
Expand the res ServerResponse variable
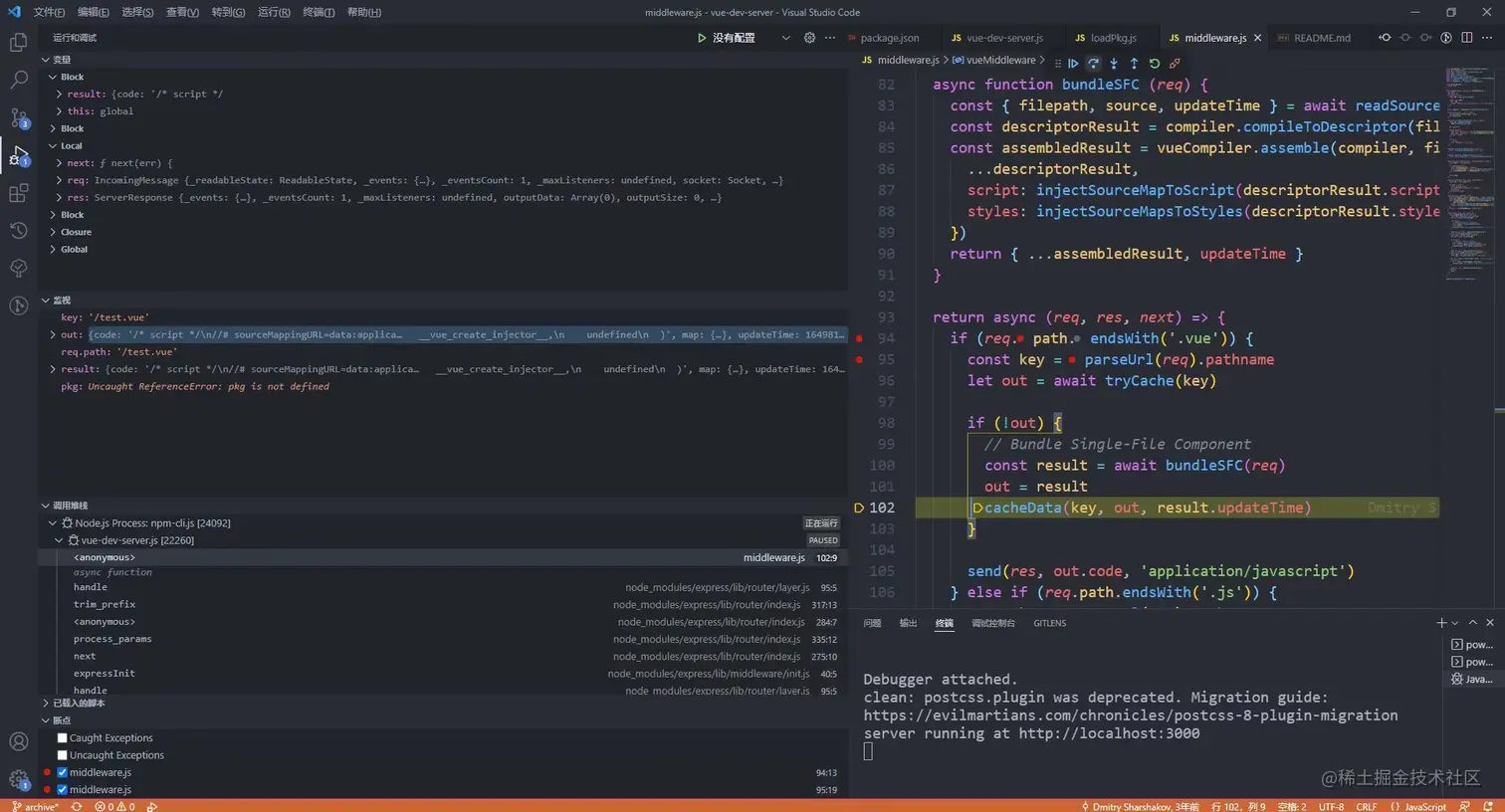59,197
